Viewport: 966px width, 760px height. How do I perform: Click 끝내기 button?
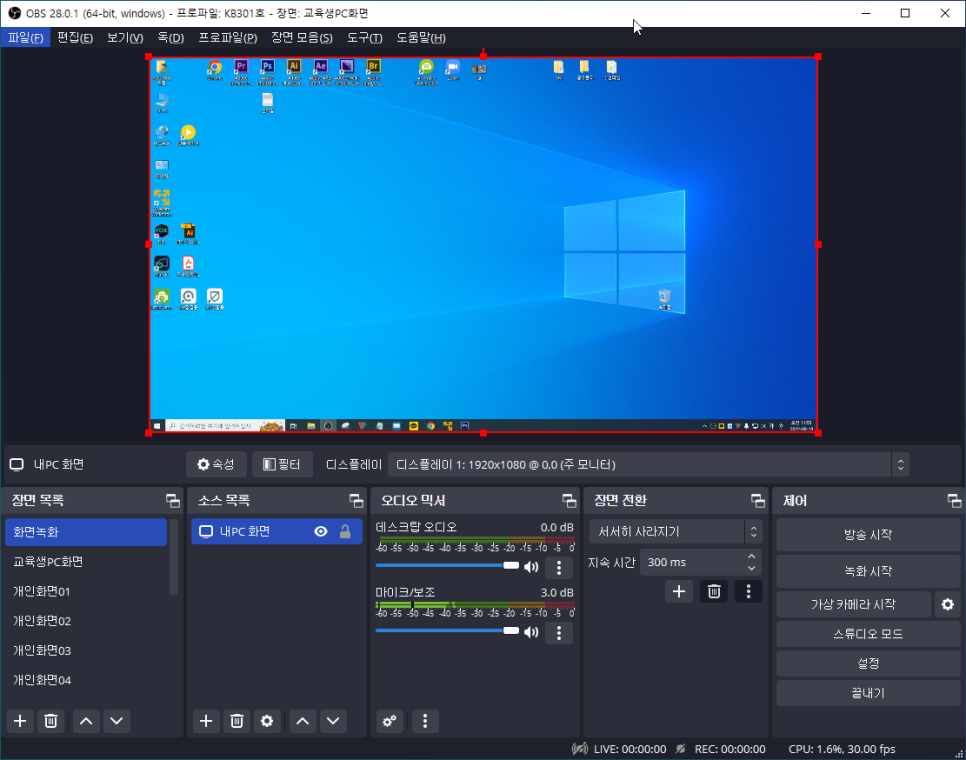click(x=867, y=693)
